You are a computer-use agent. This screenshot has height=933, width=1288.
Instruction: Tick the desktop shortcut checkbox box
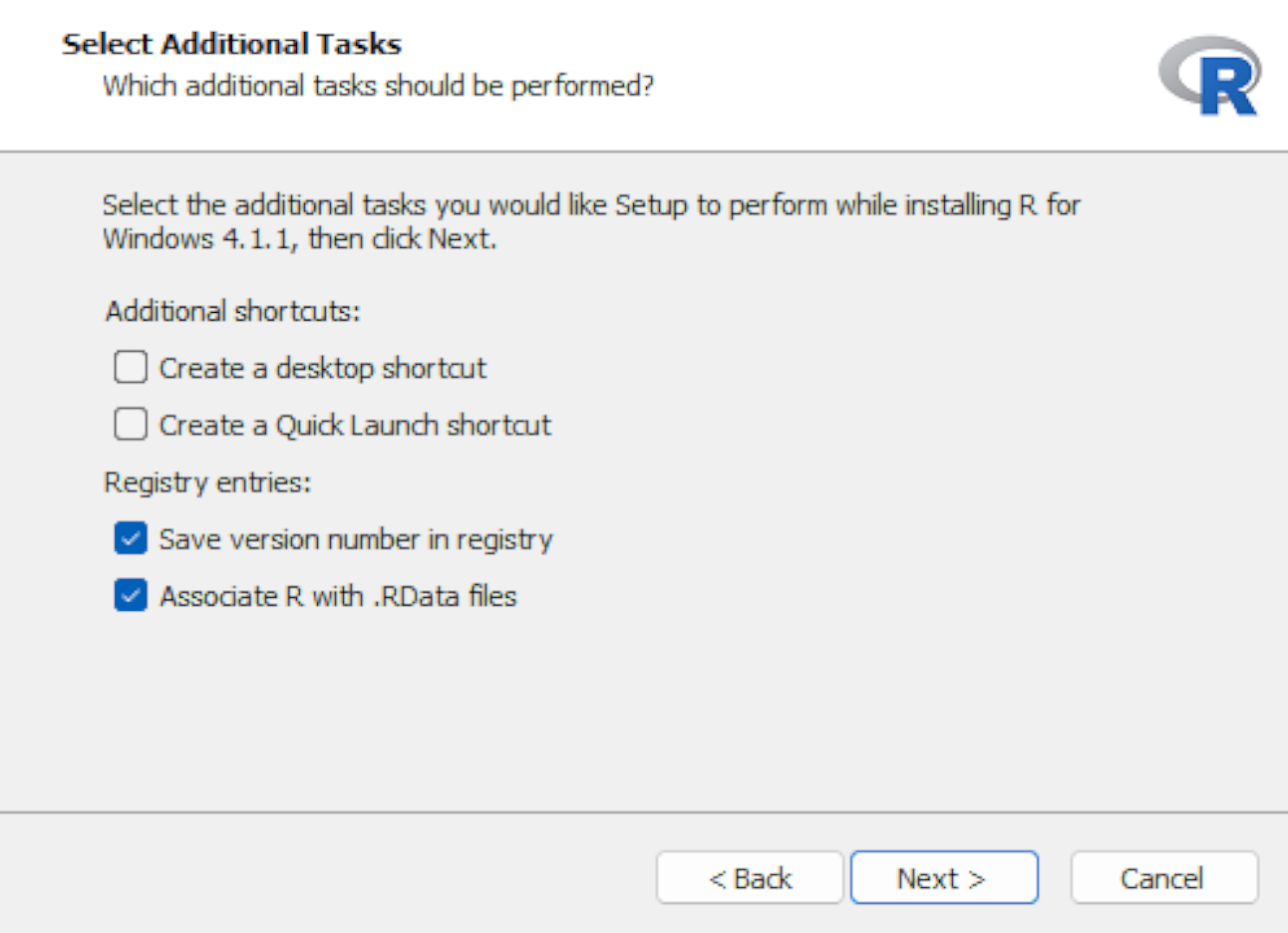pos(131,367)
